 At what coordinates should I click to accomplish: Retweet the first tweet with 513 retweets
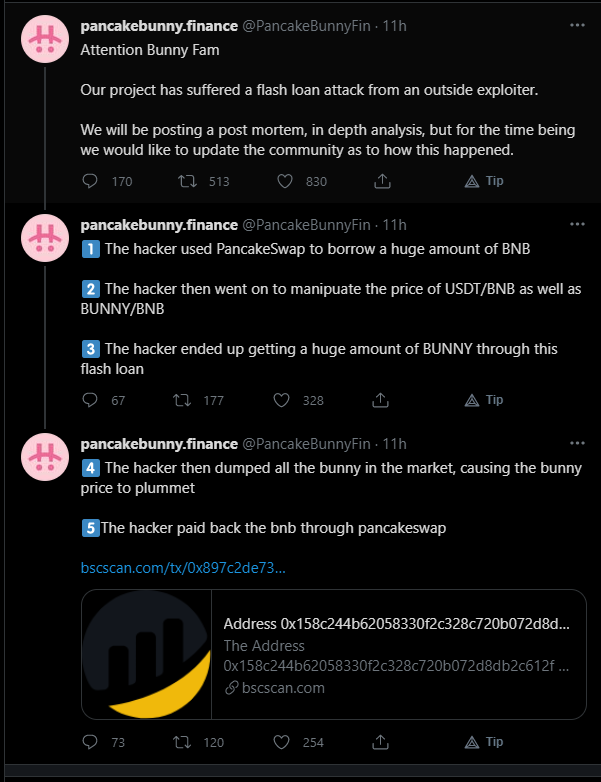(x=188, y=181)
